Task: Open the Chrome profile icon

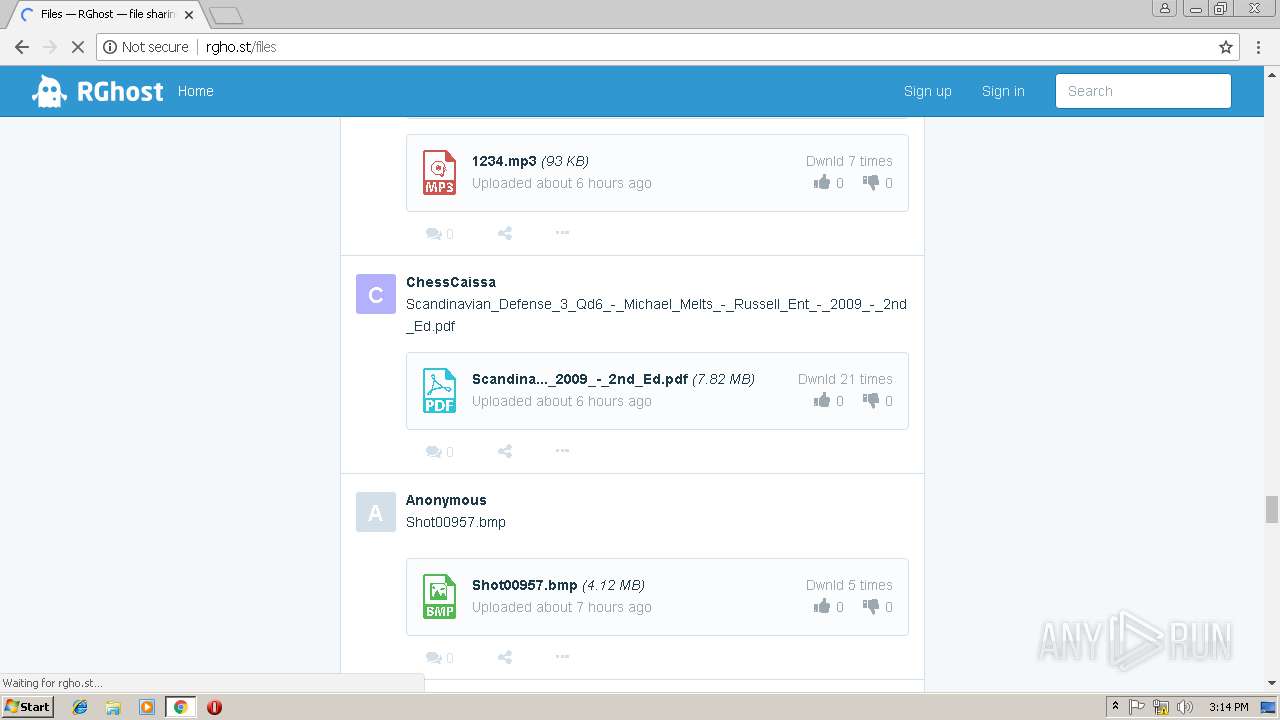Action: (1164, 8)
